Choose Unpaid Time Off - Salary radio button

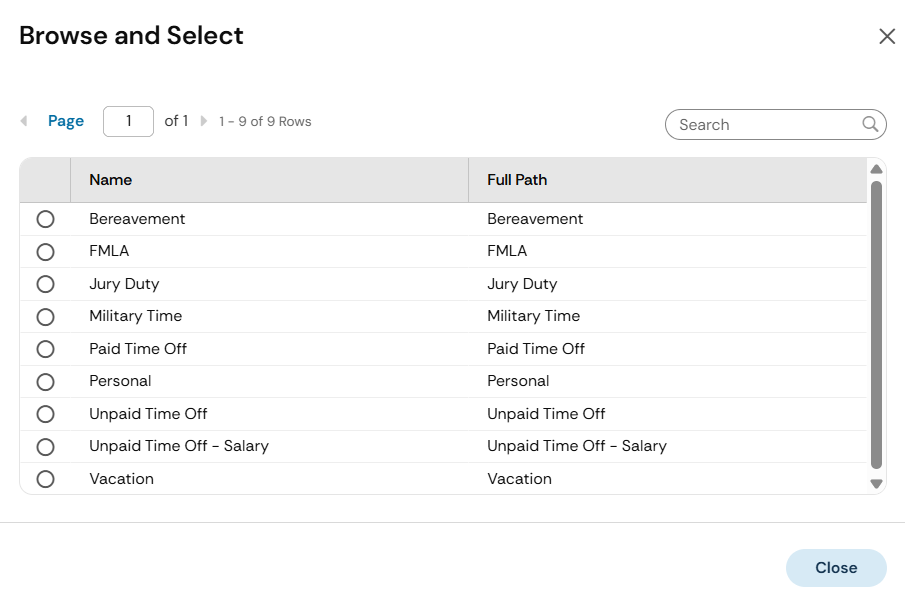coord(45,447)
